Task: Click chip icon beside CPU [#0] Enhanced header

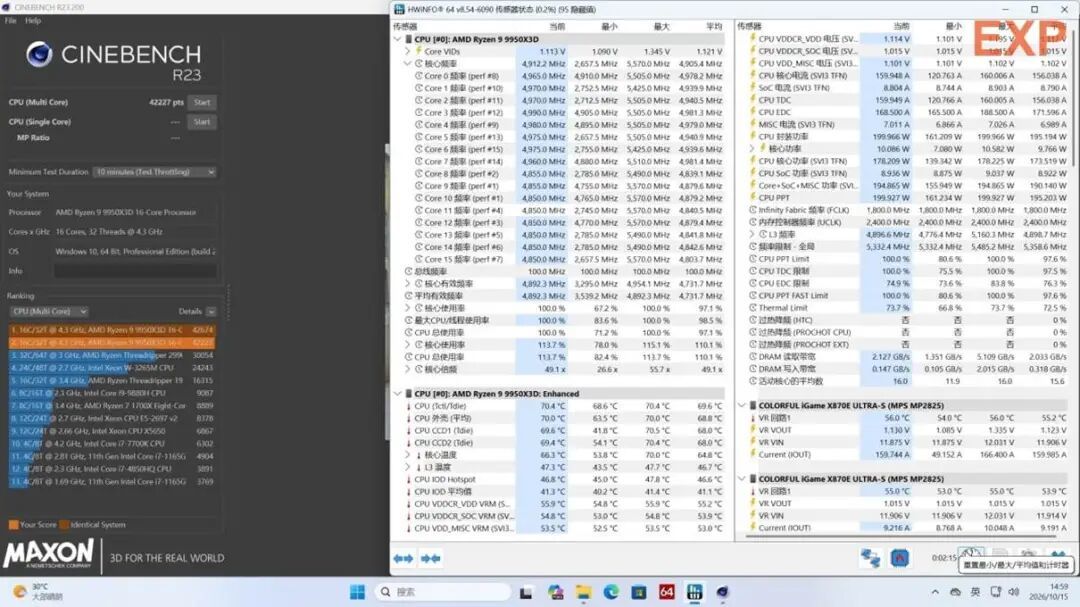Action: tap(408, 394)
